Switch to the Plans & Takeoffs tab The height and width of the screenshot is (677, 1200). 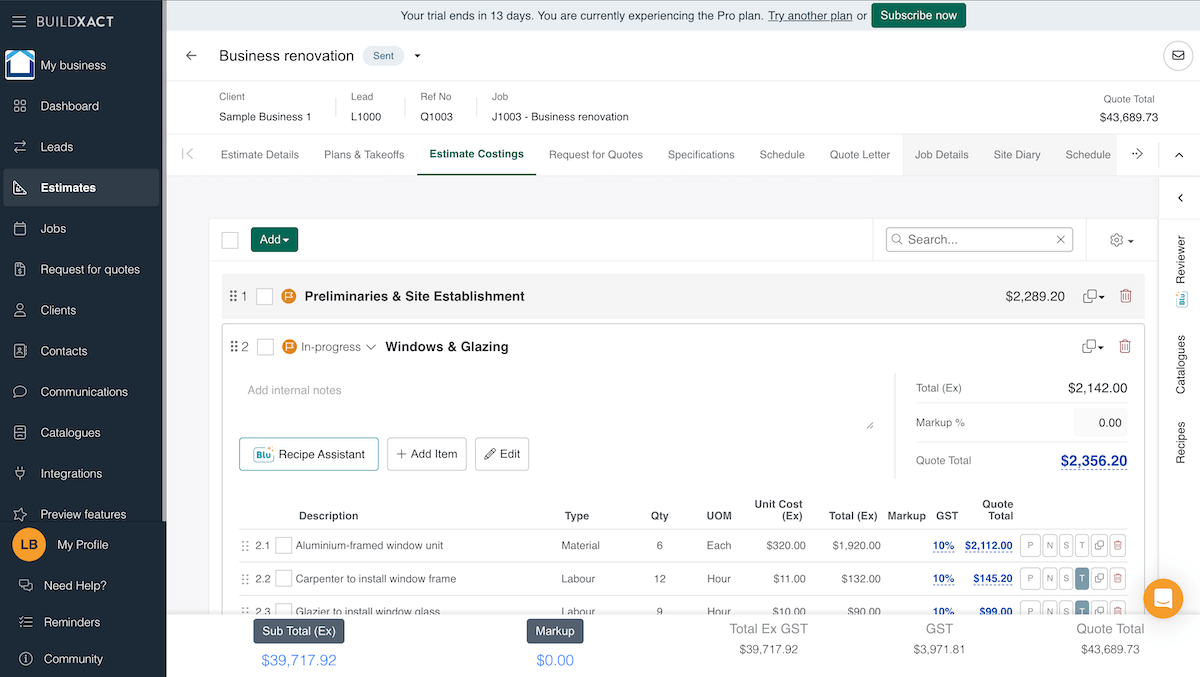363,154
